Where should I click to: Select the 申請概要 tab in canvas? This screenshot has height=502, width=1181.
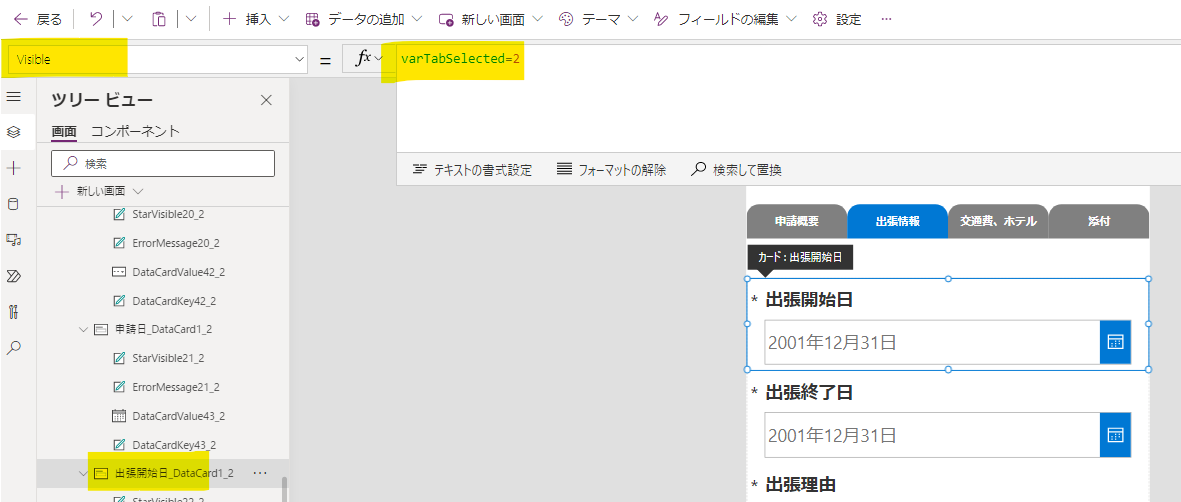[797, 222]
